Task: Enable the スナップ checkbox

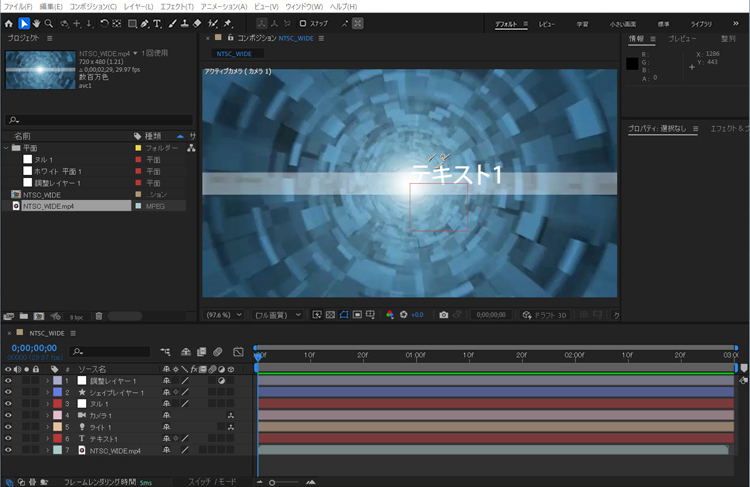Action: point(303,23)
